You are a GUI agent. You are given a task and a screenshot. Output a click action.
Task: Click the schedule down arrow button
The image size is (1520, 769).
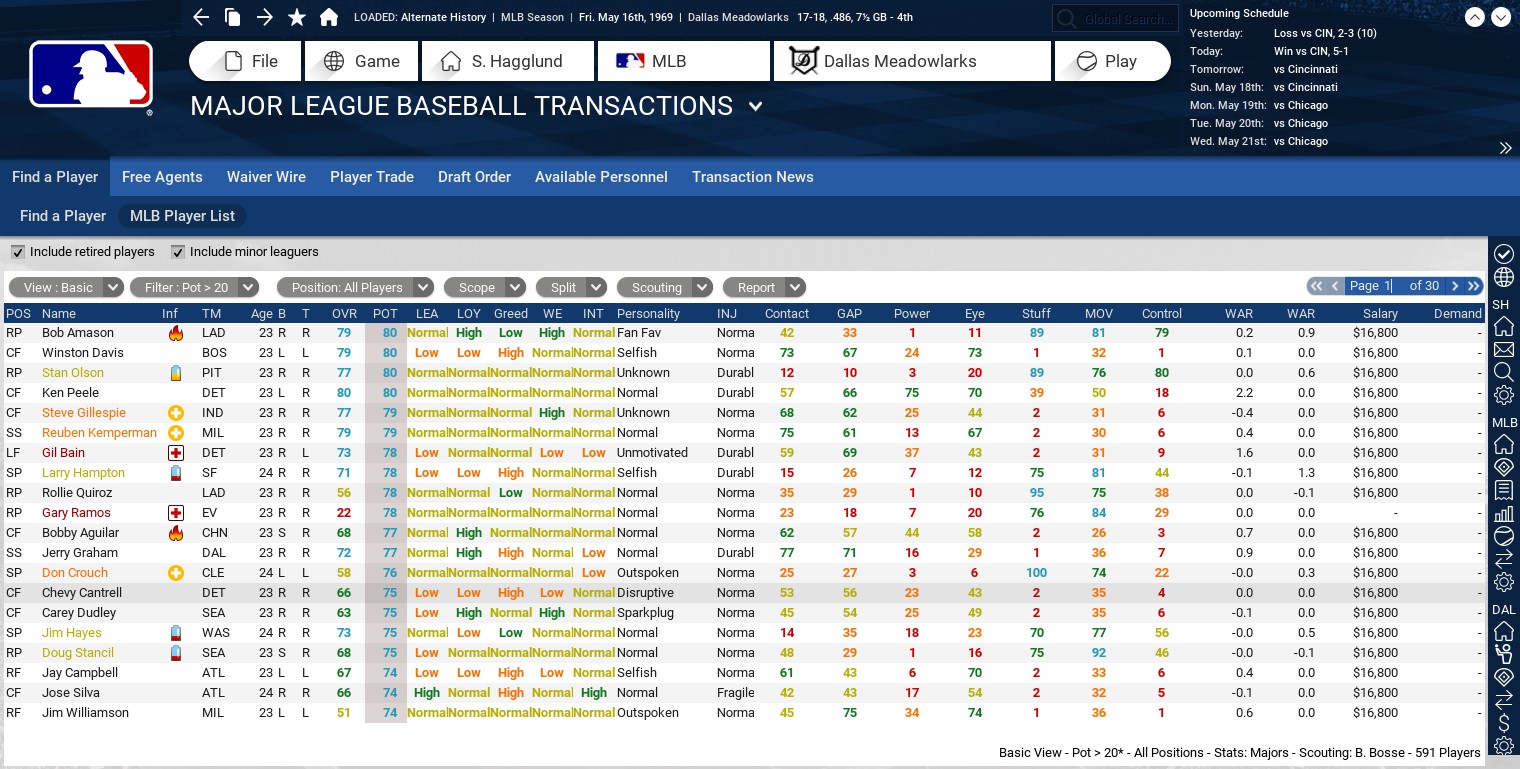[1501, 18]
